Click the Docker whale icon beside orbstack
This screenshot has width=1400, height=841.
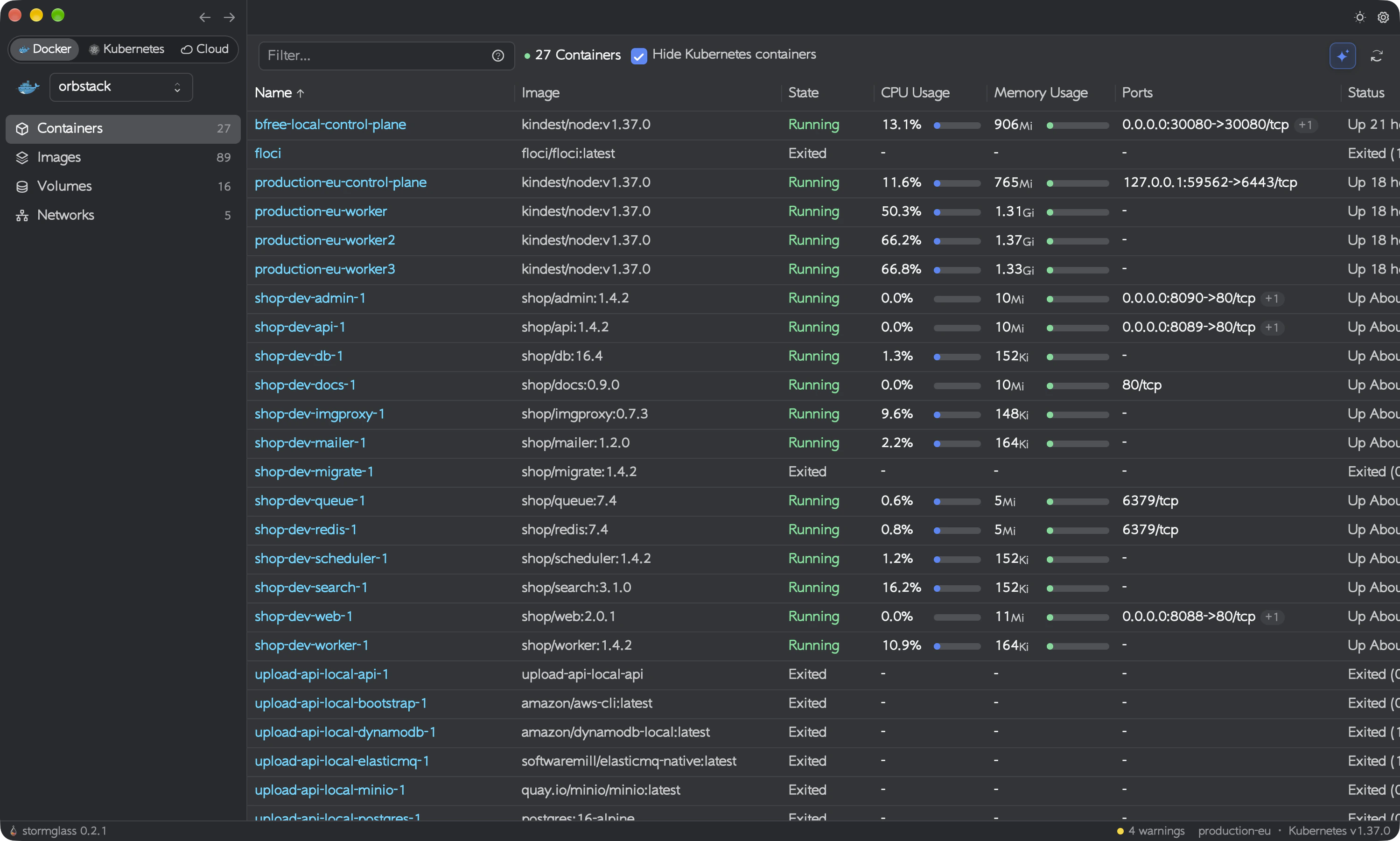(x=28, y=87)
